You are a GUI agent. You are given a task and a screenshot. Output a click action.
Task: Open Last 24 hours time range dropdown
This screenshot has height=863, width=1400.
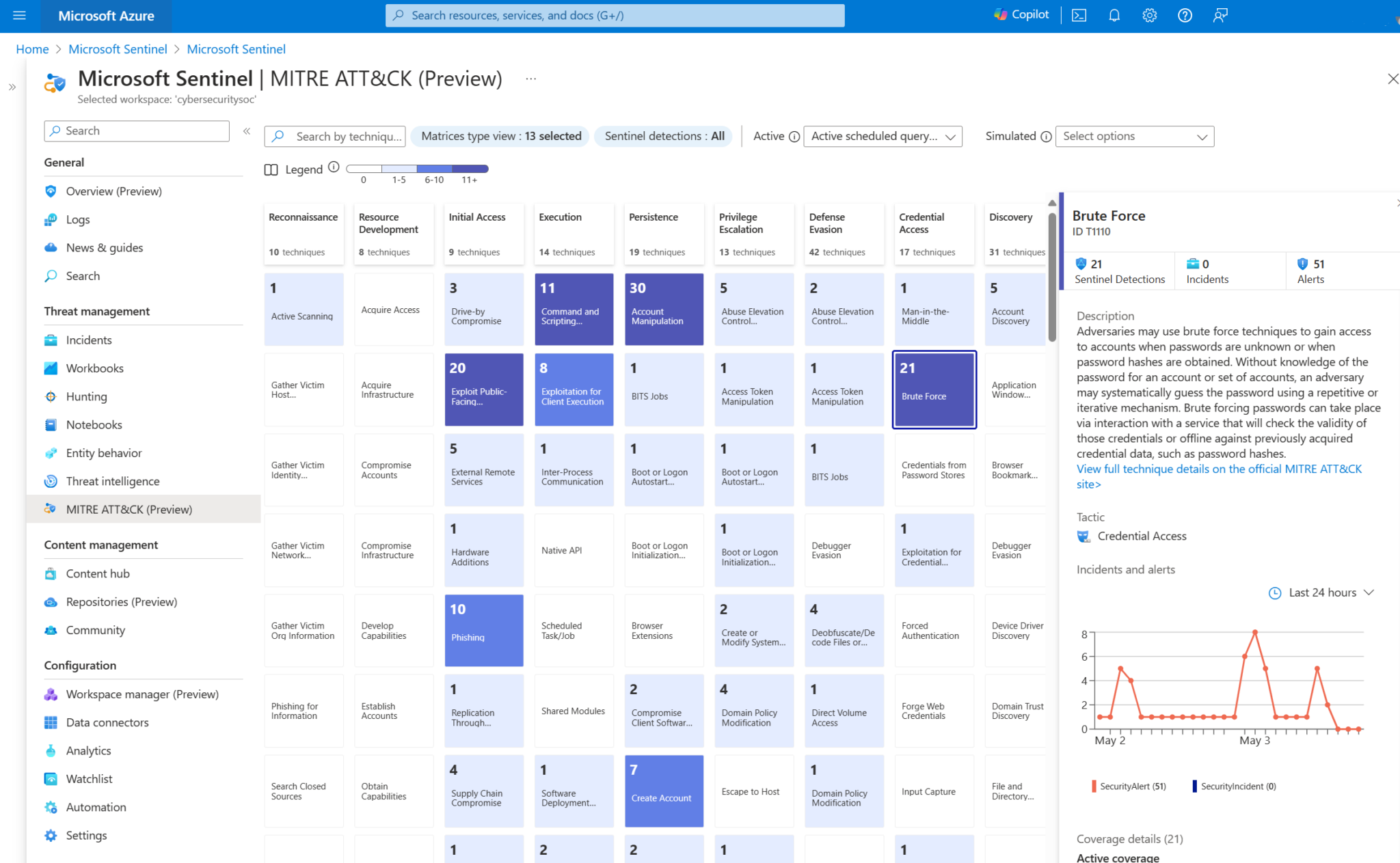[1321, 592]
